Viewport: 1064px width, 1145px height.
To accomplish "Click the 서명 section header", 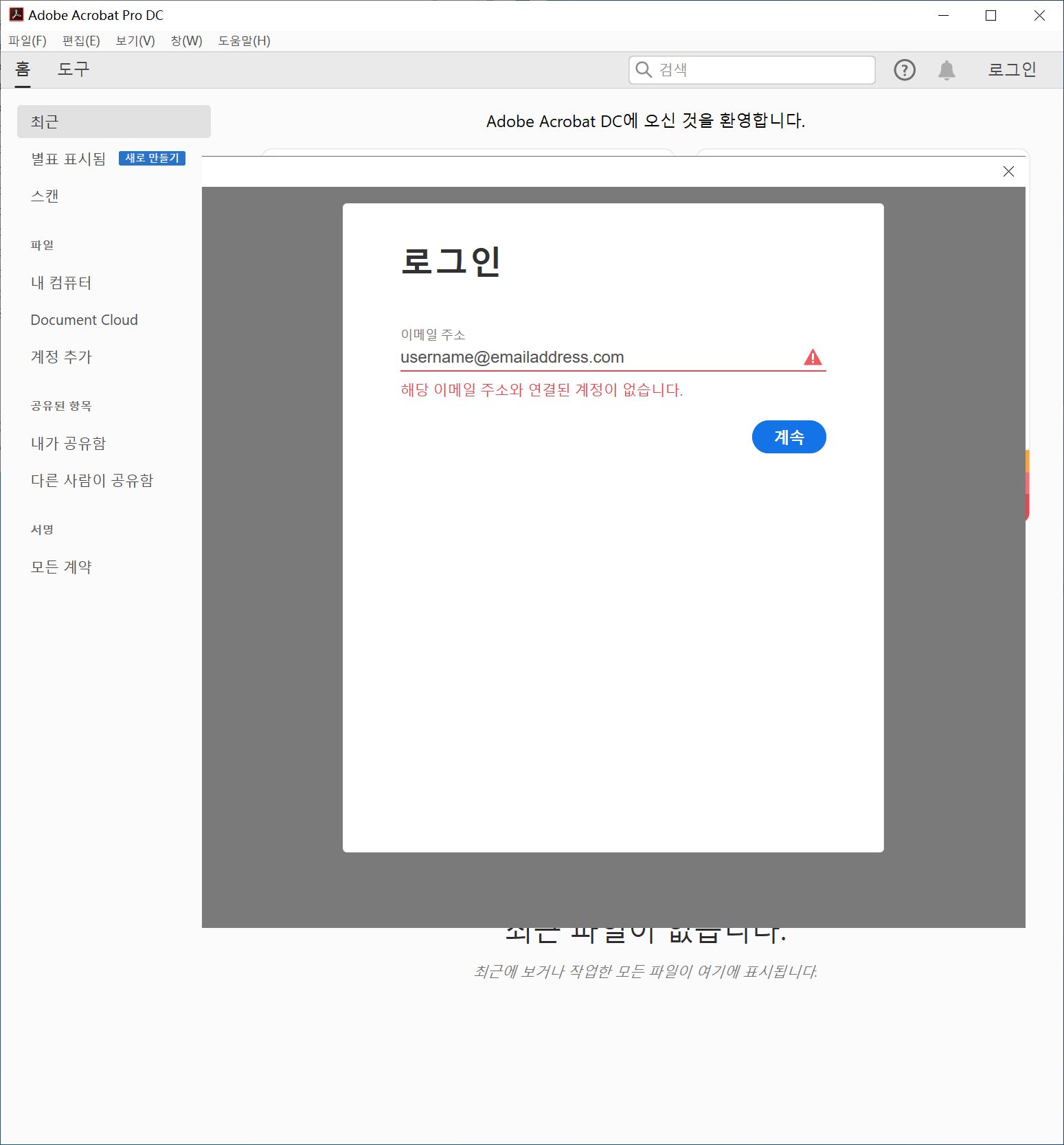I will pyautogui.click(x=42, y=530).
